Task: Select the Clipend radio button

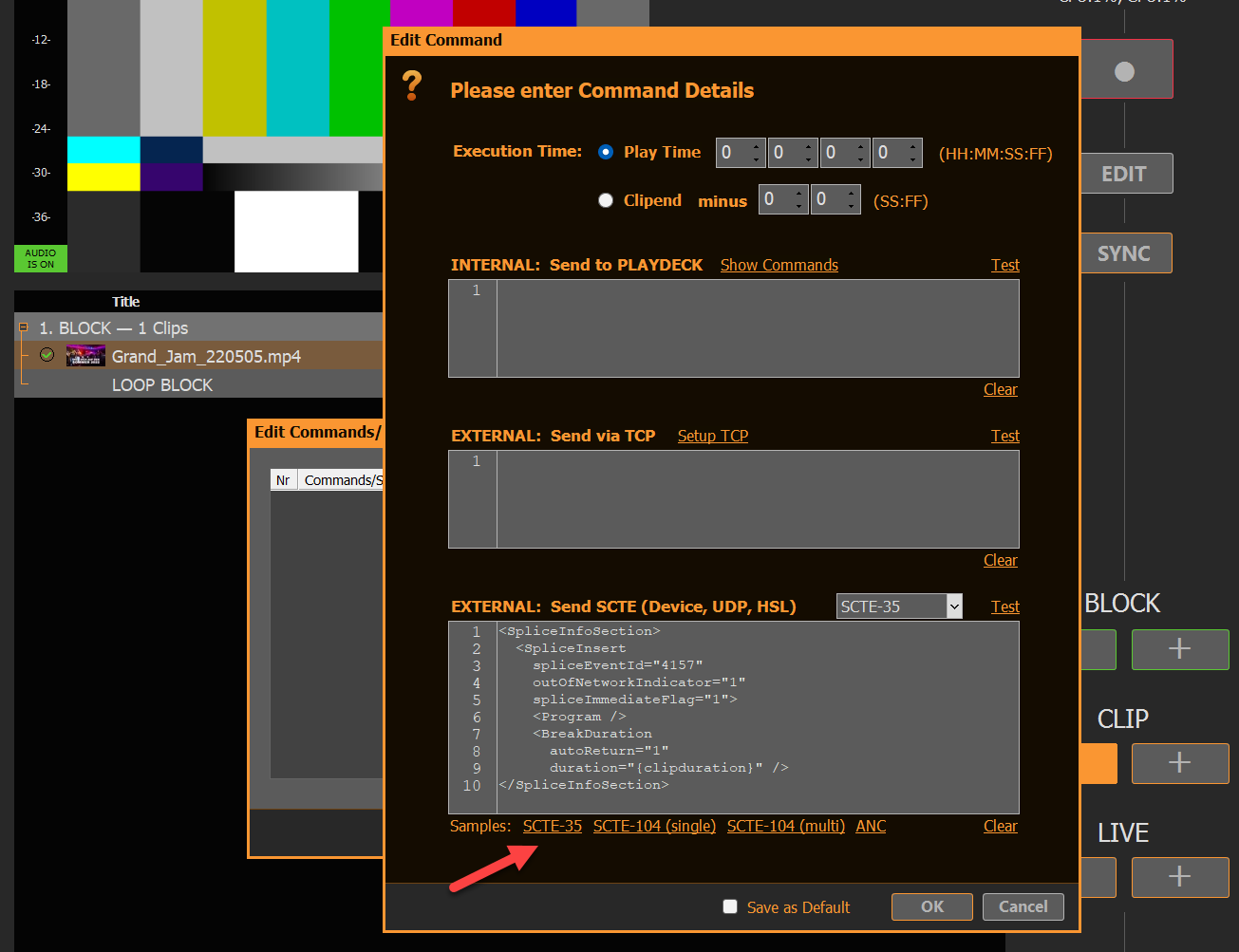Action: click(606, 200)
